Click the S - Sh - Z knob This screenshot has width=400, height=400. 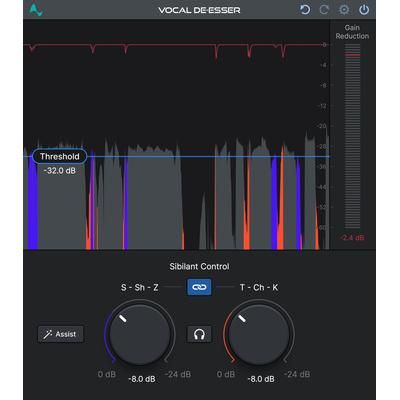(140, 334)
